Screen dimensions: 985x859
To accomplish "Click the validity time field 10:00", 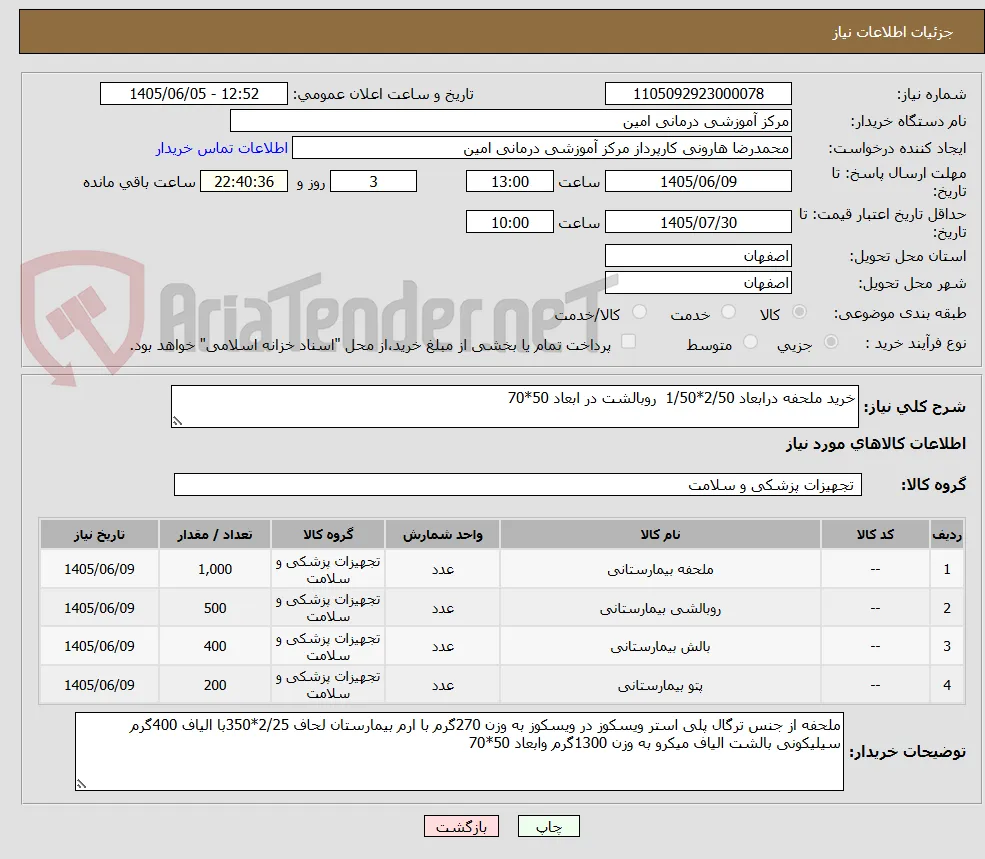I will pos(509,222).
